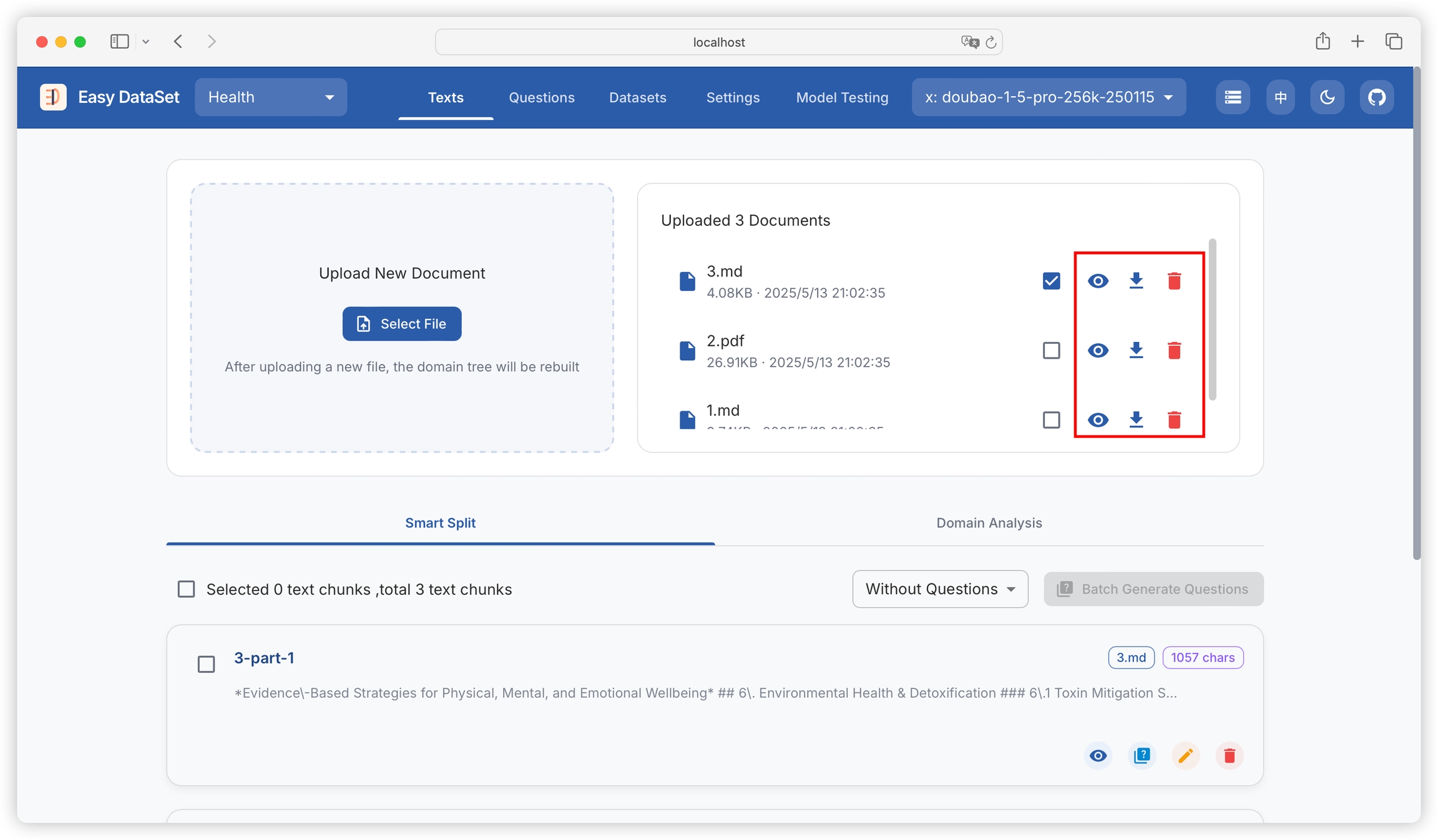Click the uploaded documents list scrollbar

[1212, 320]
